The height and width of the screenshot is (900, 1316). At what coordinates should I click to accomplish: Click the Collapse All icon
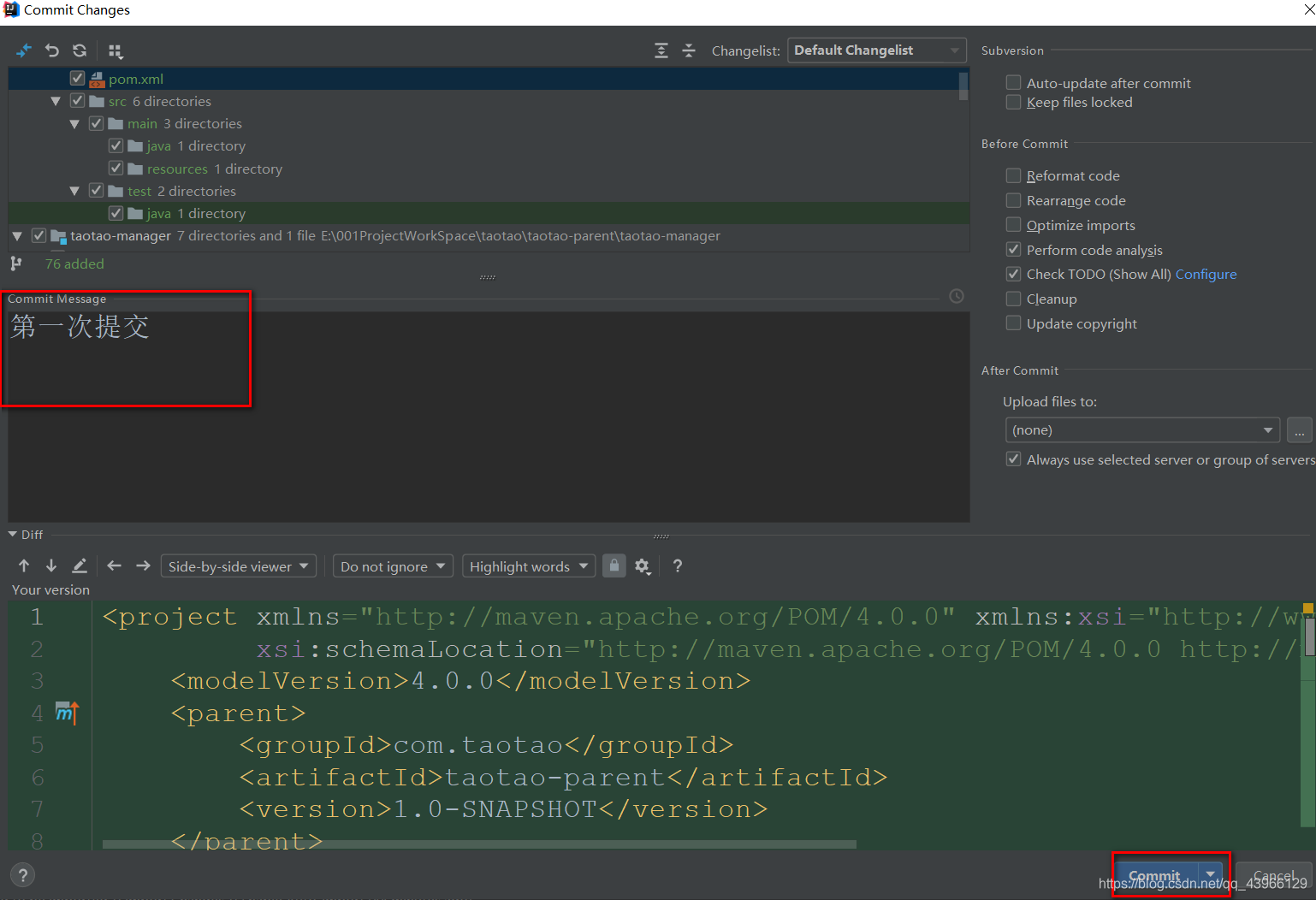[x=689, y=50]
